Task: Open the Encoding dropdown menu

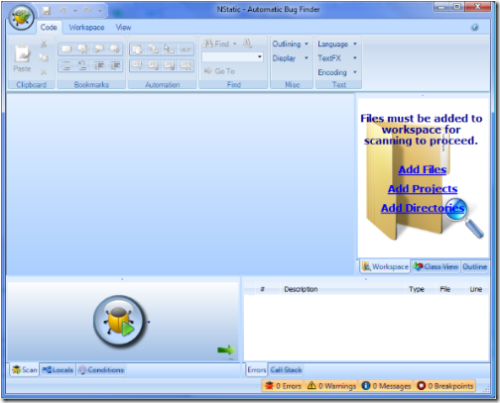Action: 337,72
